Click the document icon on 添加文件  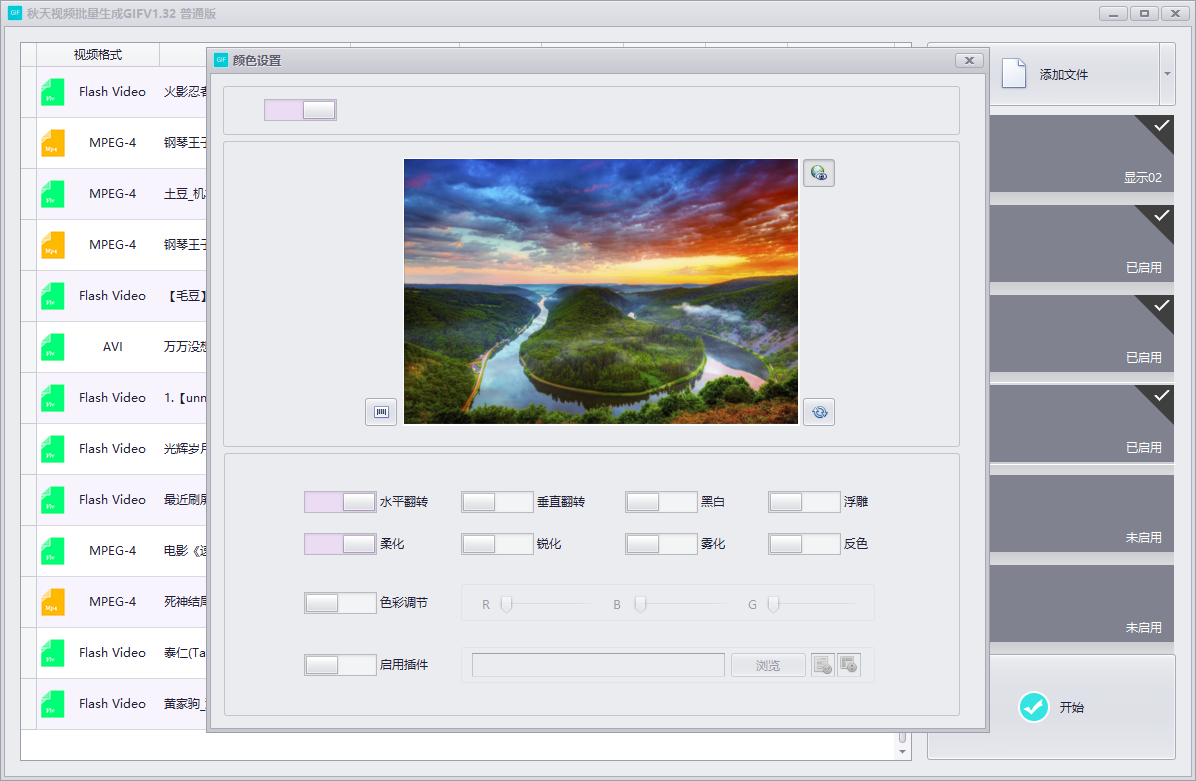pyautogui.click(x=1014, y=74)
